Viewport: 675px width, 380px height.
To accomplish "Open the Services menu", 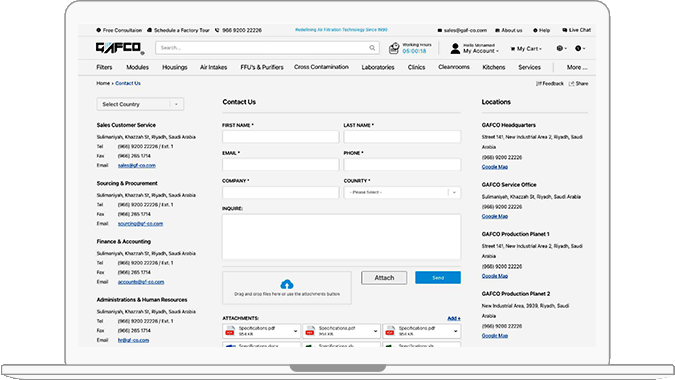I will pyautogui.click(x=529, y=67).
